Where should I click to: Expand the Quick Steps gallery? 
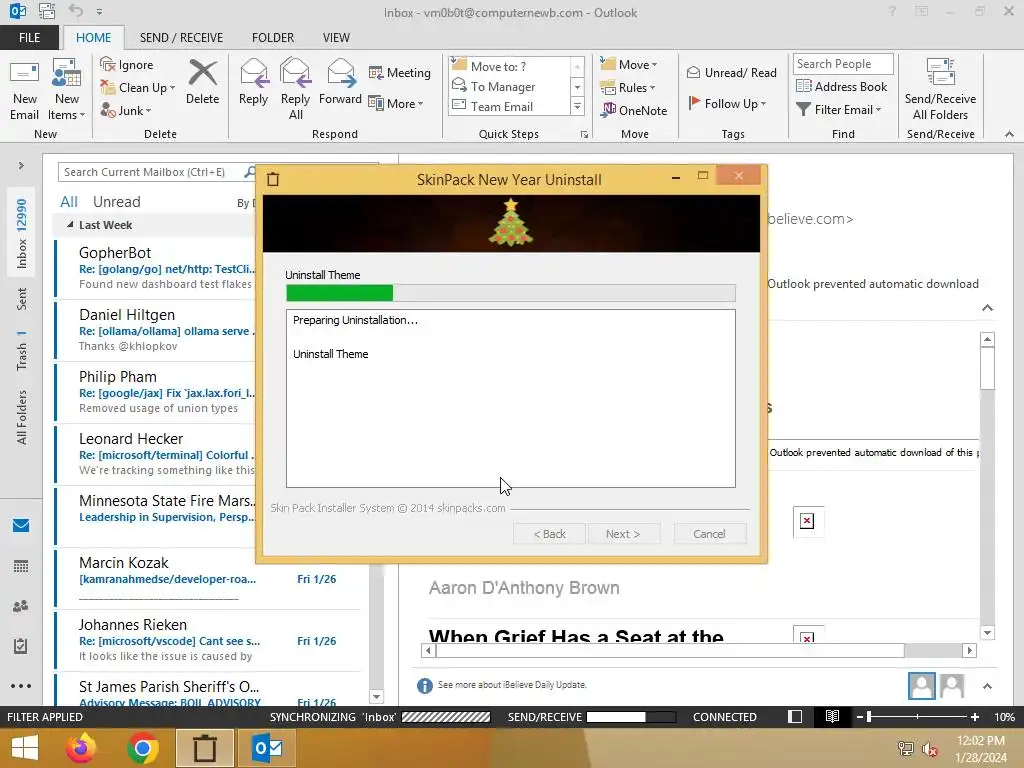[577, 107]
